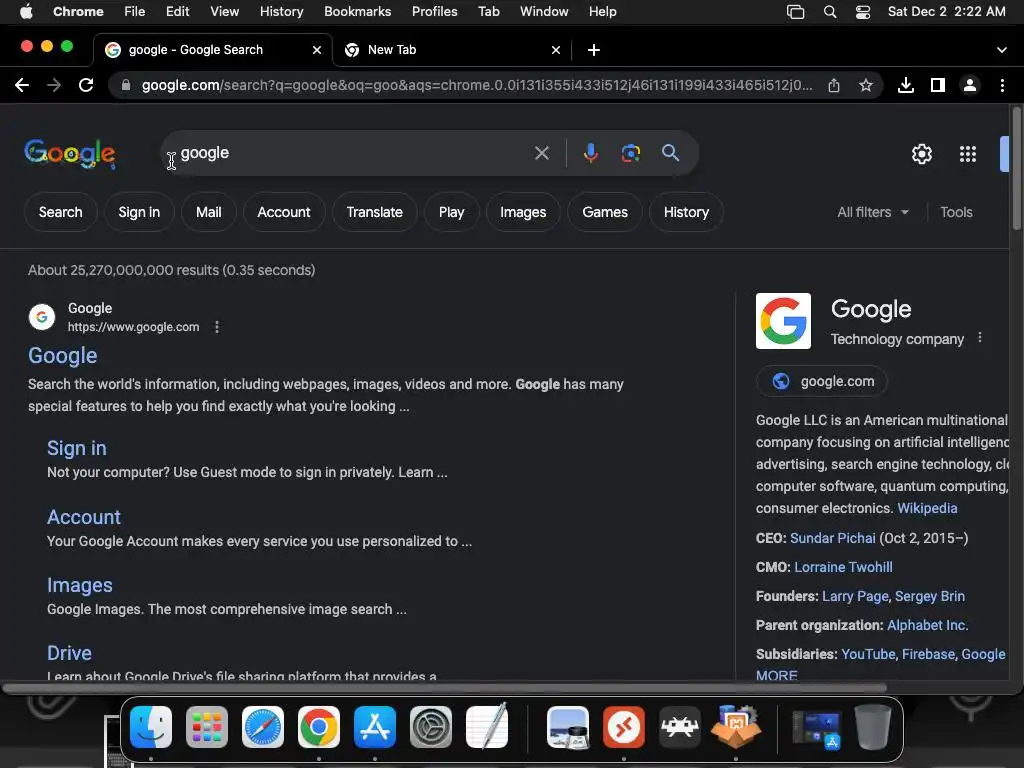Bookmark this page with the star

pyautogui.click(x=866, y=85)
